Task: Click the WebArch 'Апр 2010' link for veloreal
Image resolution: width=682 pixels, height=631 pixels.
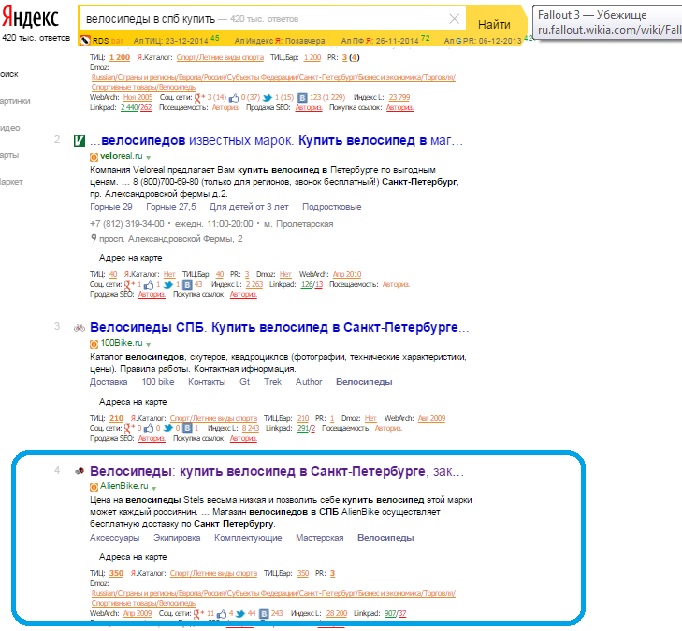Action: pyautogui.click(x=347, y=274)
